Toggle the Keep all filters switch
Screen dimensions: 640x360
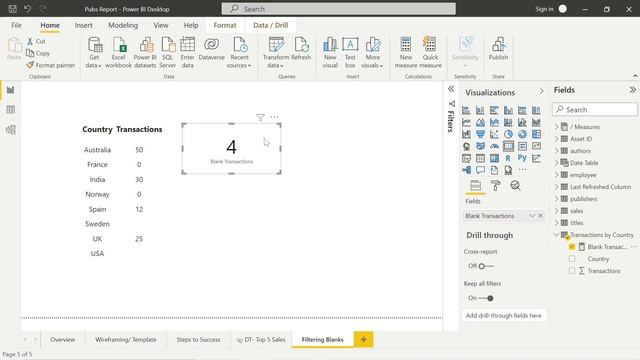(486, 298)
